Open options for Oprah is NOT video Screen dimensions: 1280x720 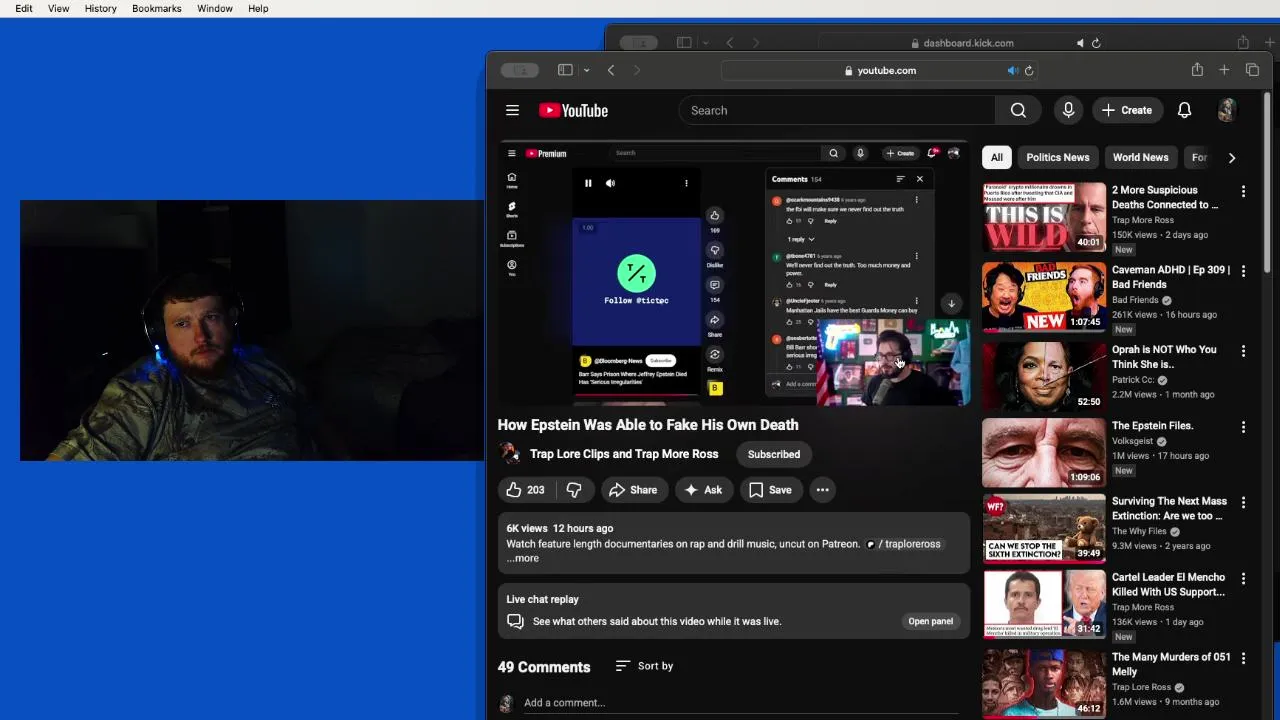click(1243, 351)
